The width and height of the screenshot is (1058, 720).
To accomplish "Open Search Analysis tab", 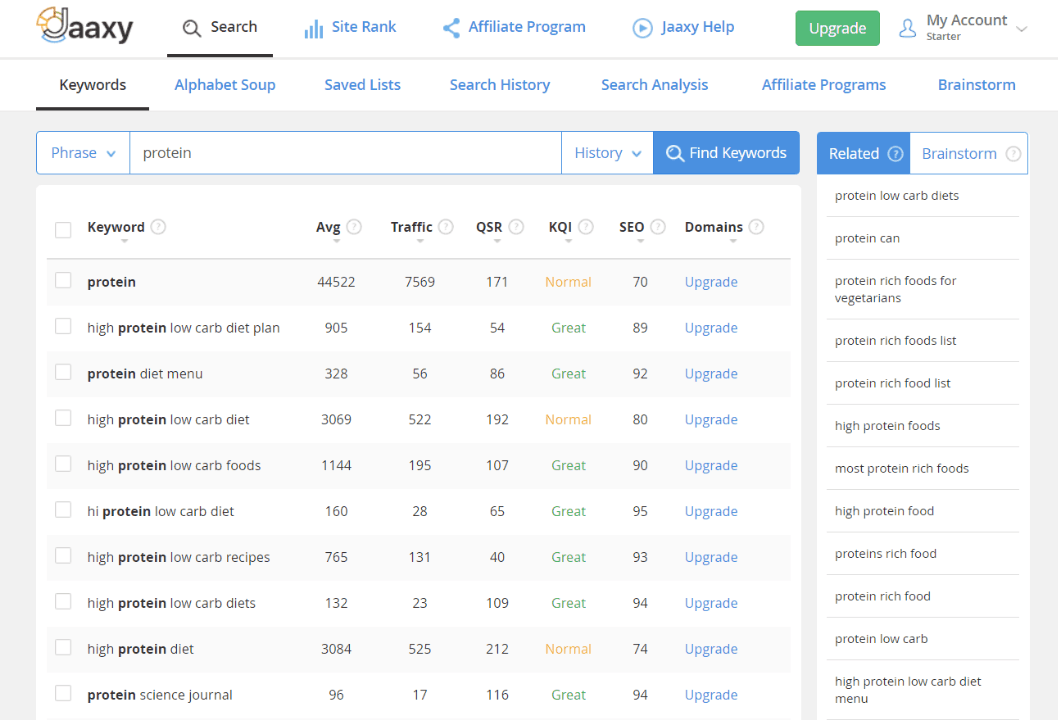I will (655, 85).
